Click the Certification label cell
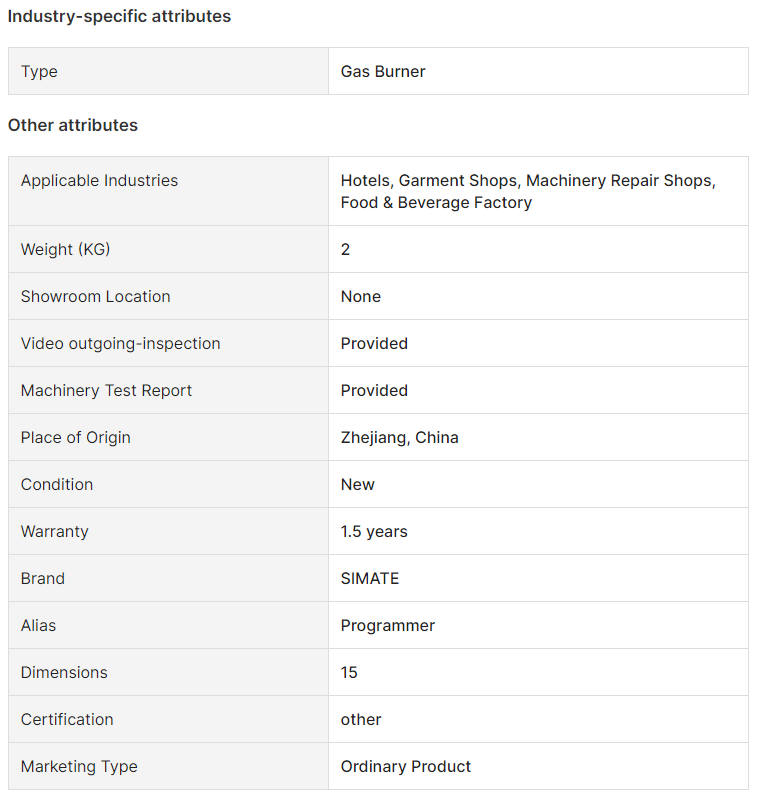 (x=168, y=719)
